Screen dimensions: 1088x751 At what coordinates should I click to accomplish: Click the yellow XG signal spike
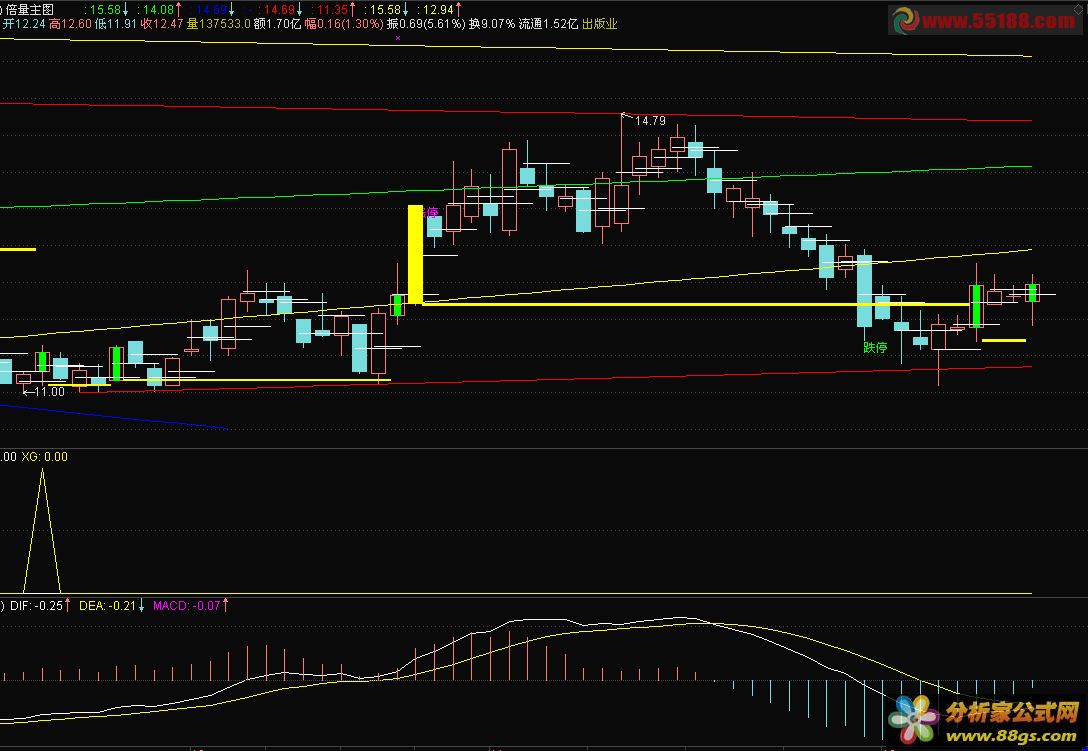coord(42,531)
